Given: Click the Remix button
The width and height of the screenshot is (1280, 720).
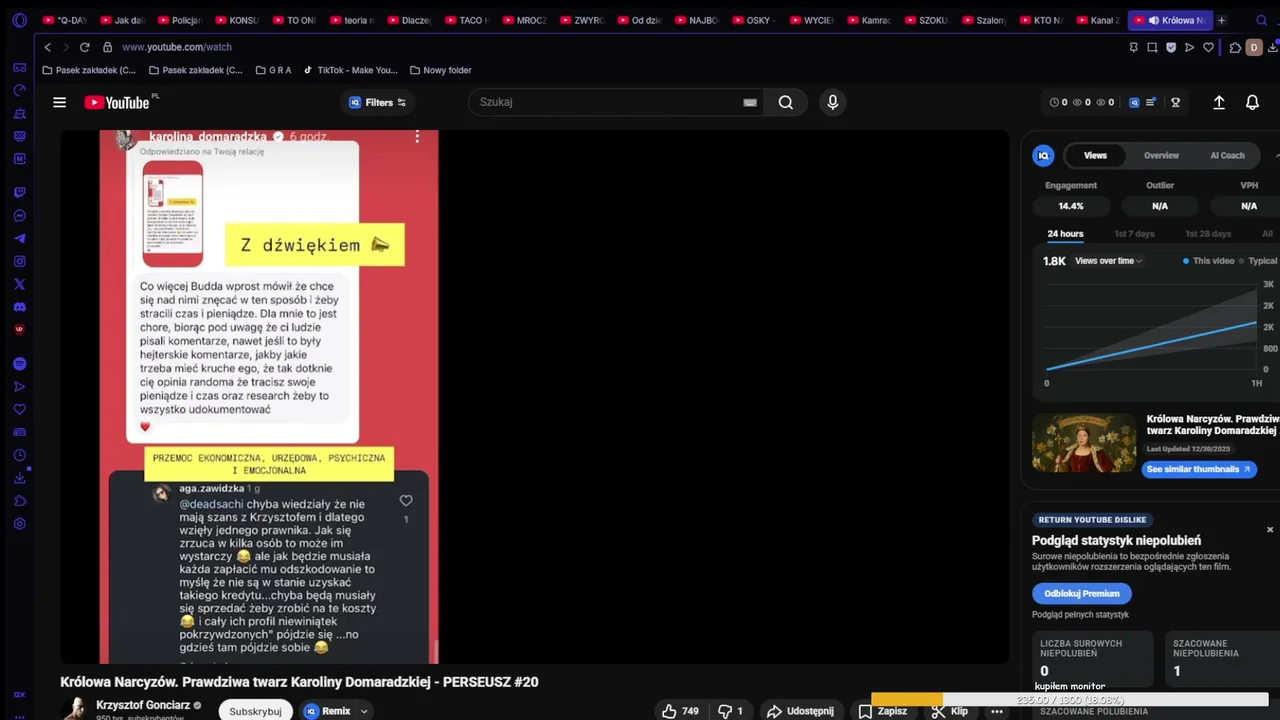Looking at the screenshot, I should pos(327,711).
